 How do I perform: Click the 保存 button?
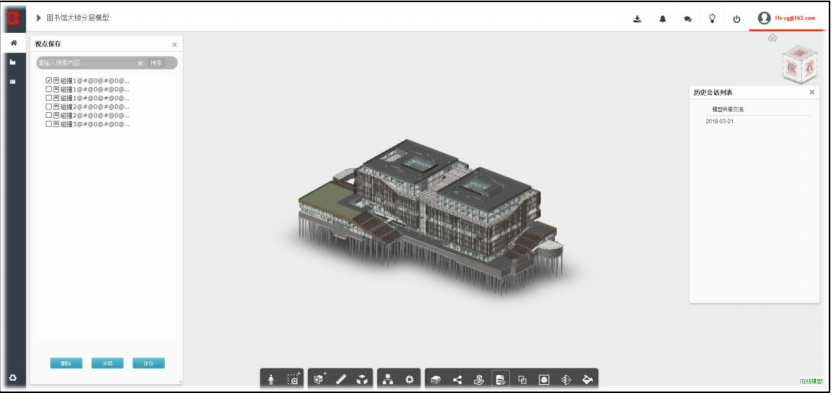point(149,363)
